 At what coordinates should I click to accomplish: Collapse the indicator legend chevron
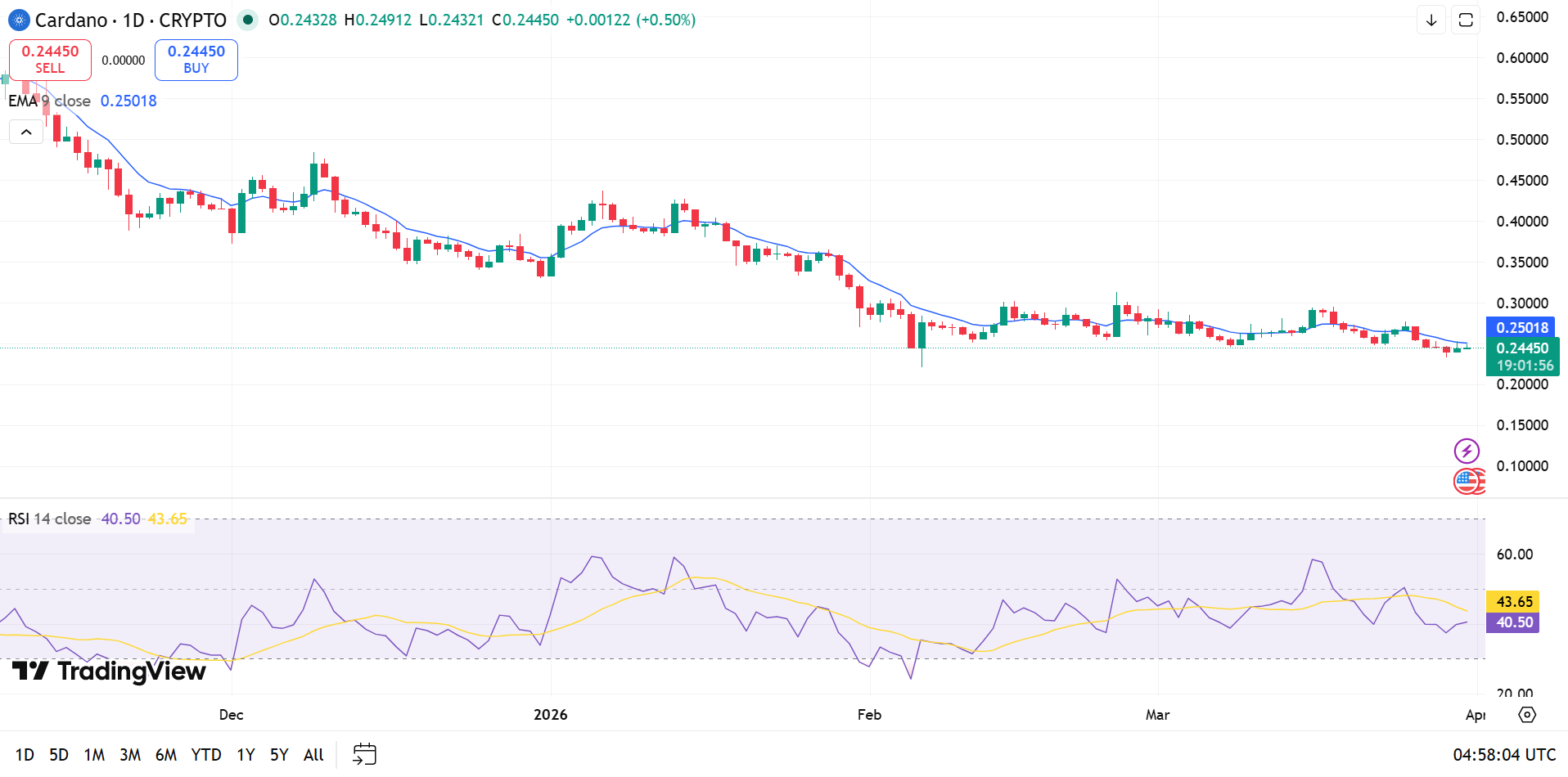click(x=26, y=132)
